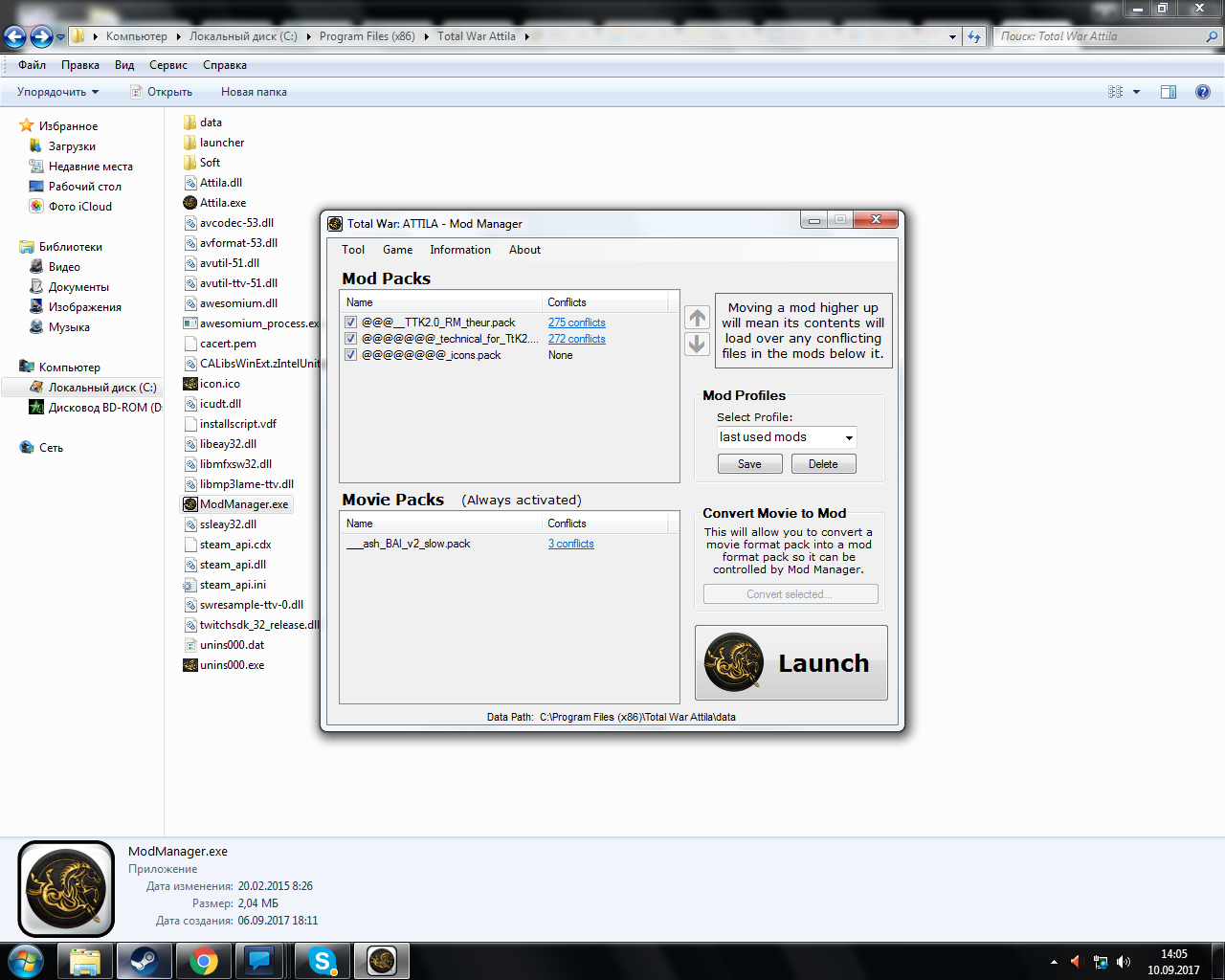This screenshot has width=1225, height=980.
Task: Show hidden tray icons arrow
Action: [x=1054, y=962]
